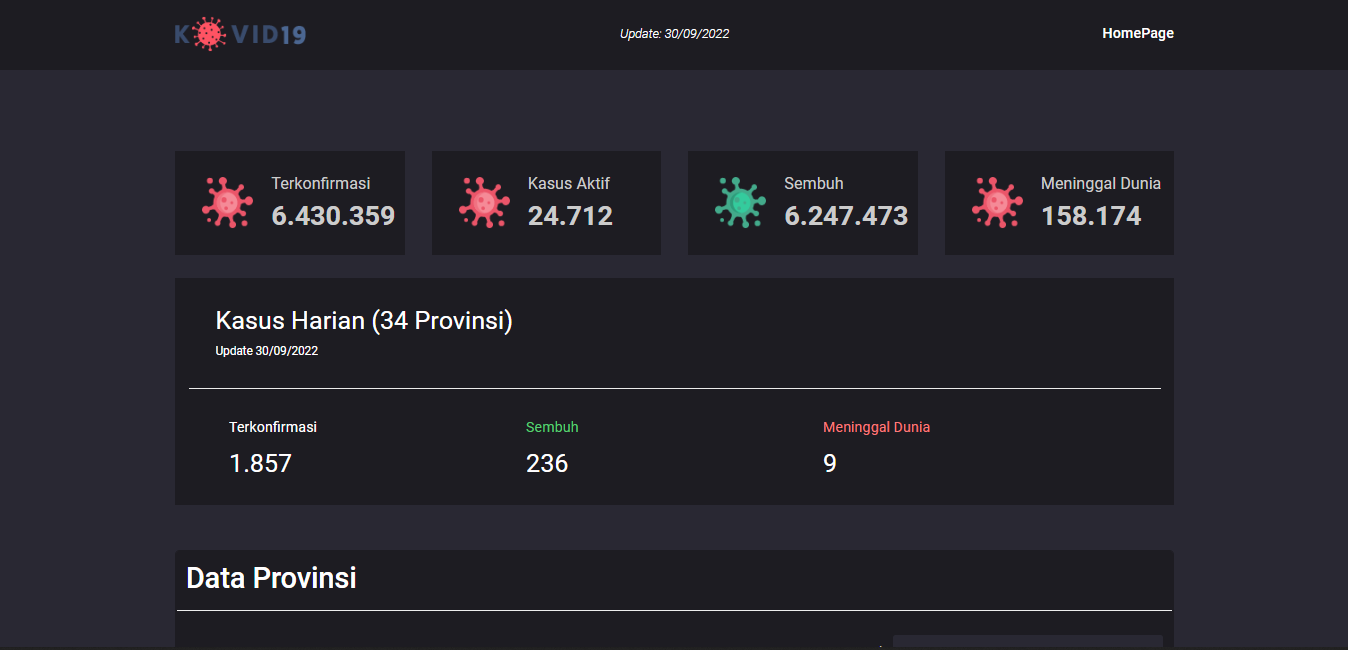This screenshot has width=1348, height=650.
Task: Click the Update 30/09/2022 text under Kasus Harian
Action: [x=267, y=351]
